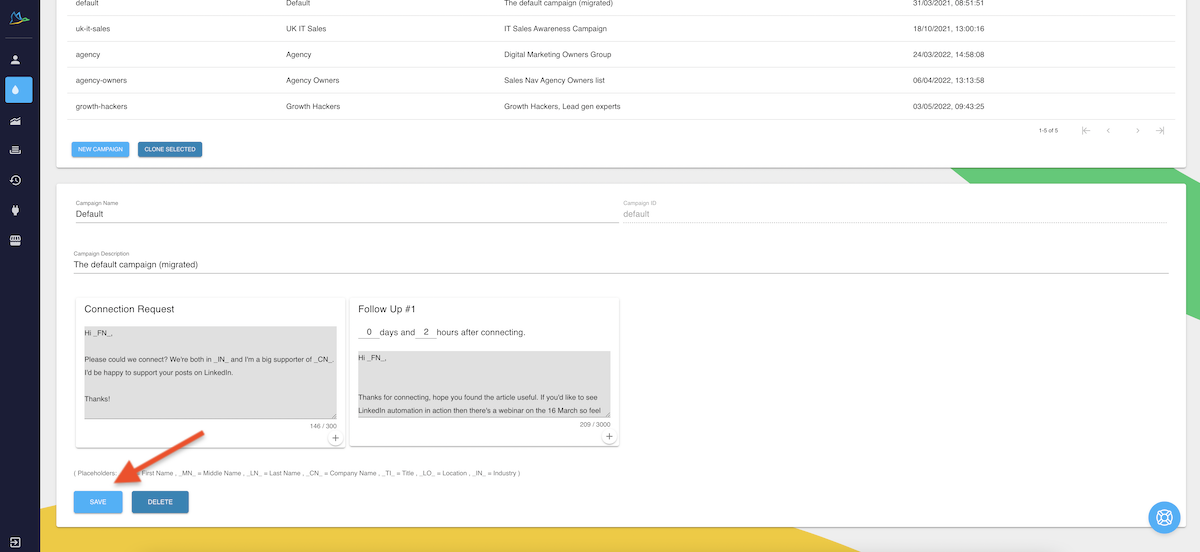This screenshot has width=1200, height=552.
Task: Click the '1-5 of 5' pagination text
Action: coord(1048,131)
